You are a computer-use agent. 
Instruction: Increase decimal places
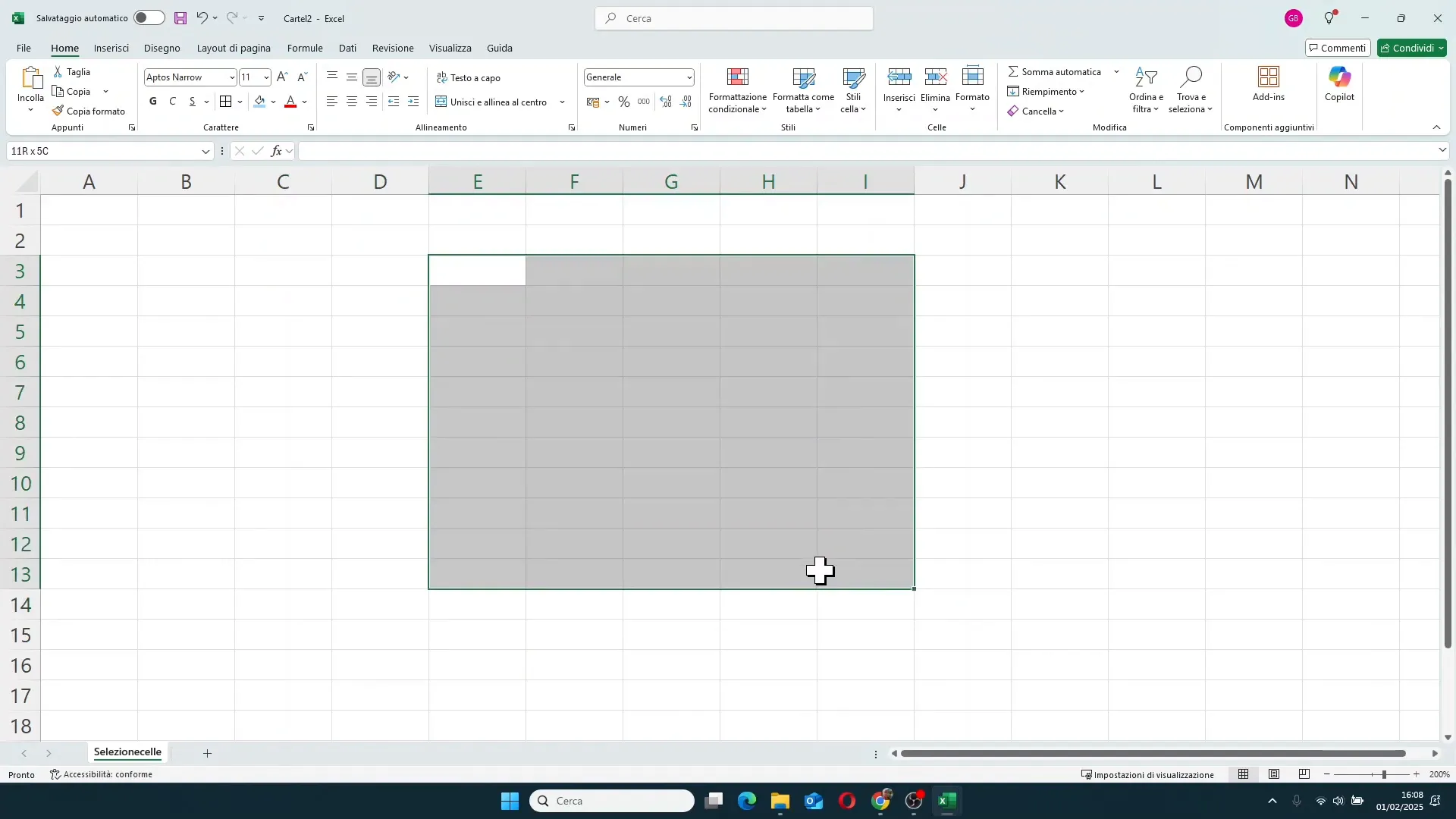click(666, 102)
